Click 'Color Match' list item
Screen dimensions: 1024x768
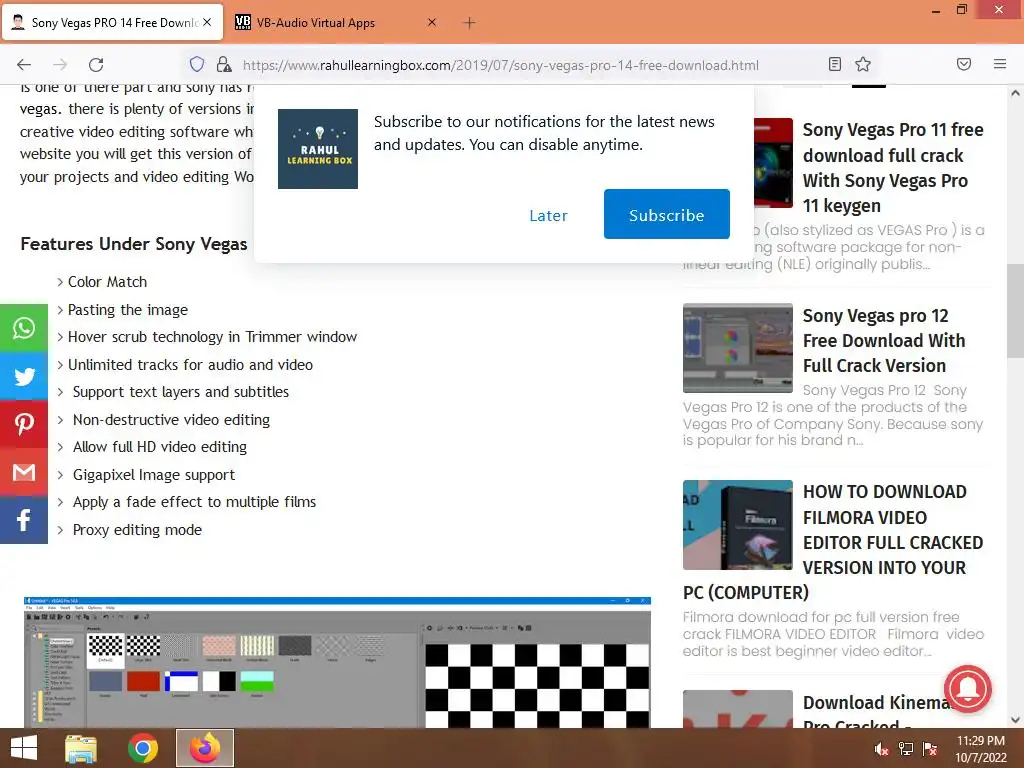pos(108,281)
